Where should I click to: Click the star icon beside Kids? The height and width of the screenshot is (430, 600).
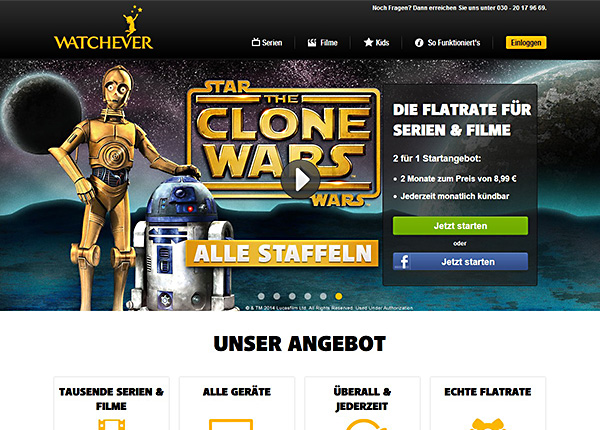[x=368, y=42]
